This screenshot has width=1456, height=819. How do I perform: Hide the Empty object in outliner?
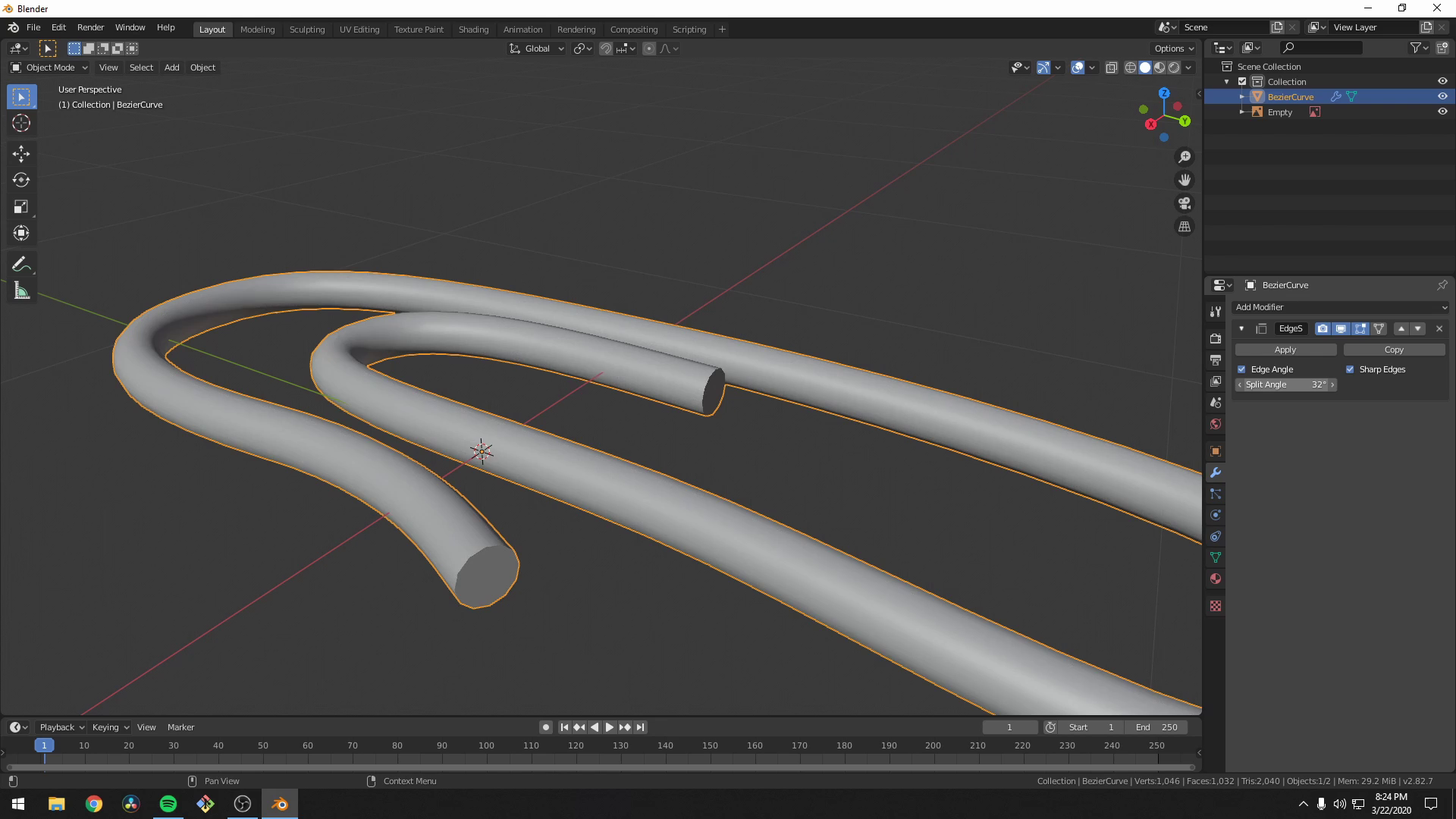pyautogui.click(x=1442, y=112)
